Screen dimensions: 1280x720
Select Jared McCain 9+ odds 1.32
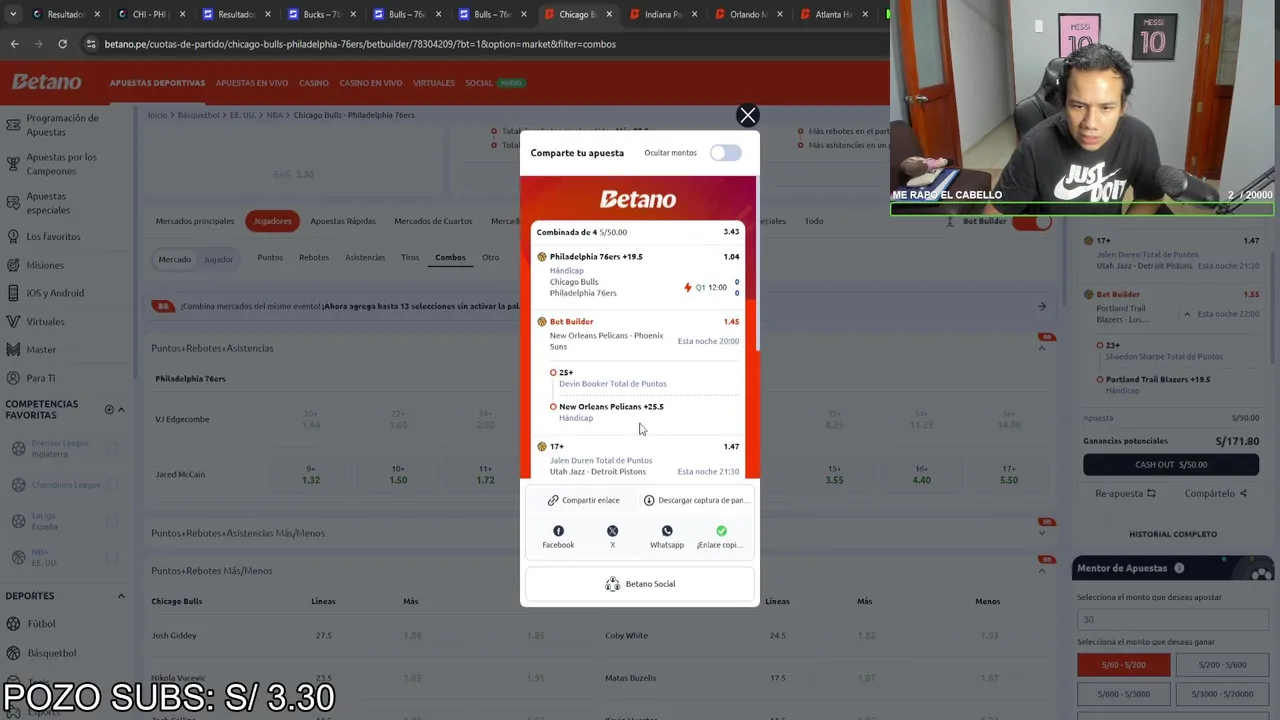click(x=311, y=475)
